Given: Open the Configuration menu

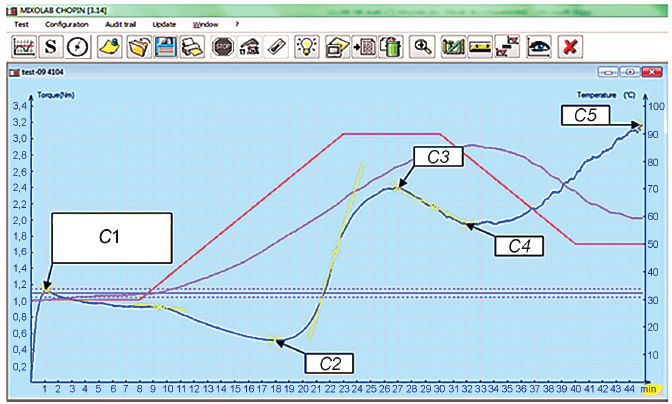Looking at the screenshot, I should coord(67,23).
